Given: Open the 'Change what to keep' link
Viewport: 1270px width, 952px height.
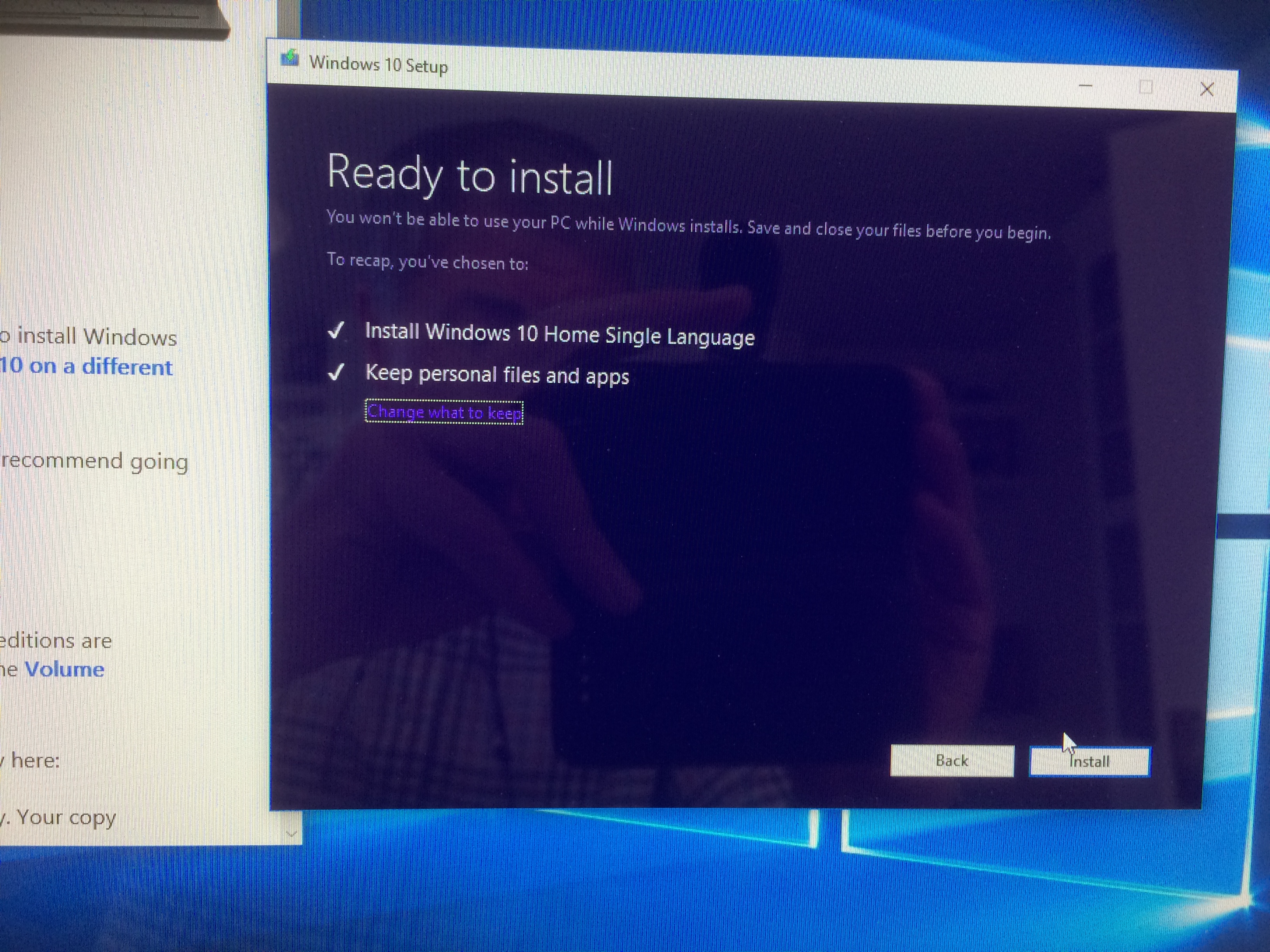Looking at the screenshot, I should (444, 412).
